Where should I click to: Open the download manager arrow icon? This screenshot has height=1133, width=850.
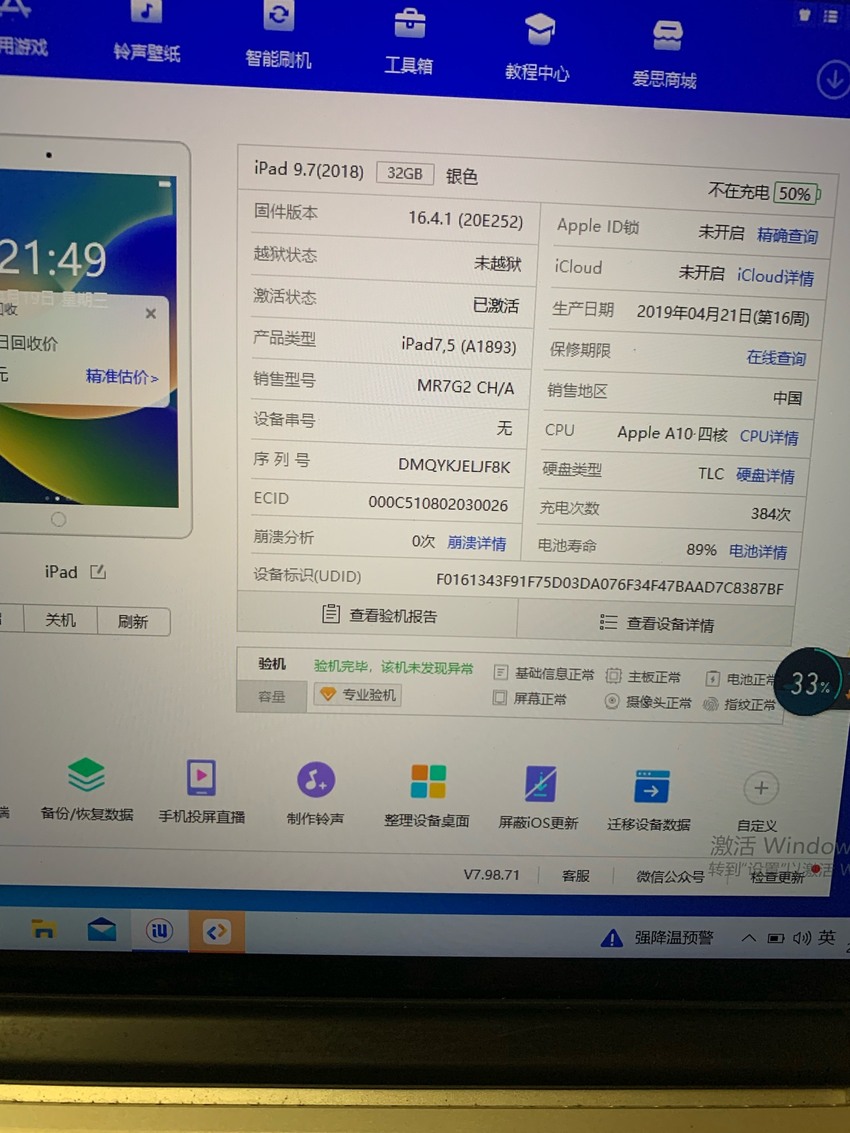[x=833, y=80]
